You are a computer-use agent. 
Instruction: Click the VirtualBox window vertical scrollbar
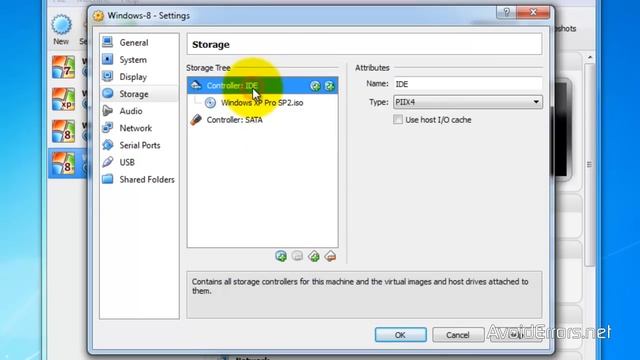pos(589,164)
